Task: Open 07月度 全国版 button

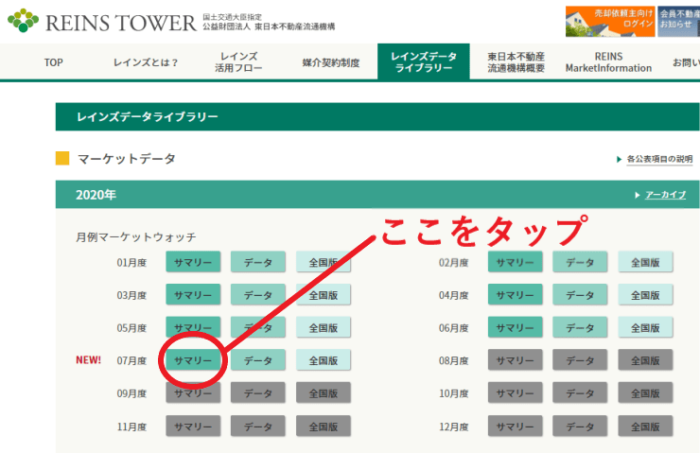Action: (x=323, y=360)
